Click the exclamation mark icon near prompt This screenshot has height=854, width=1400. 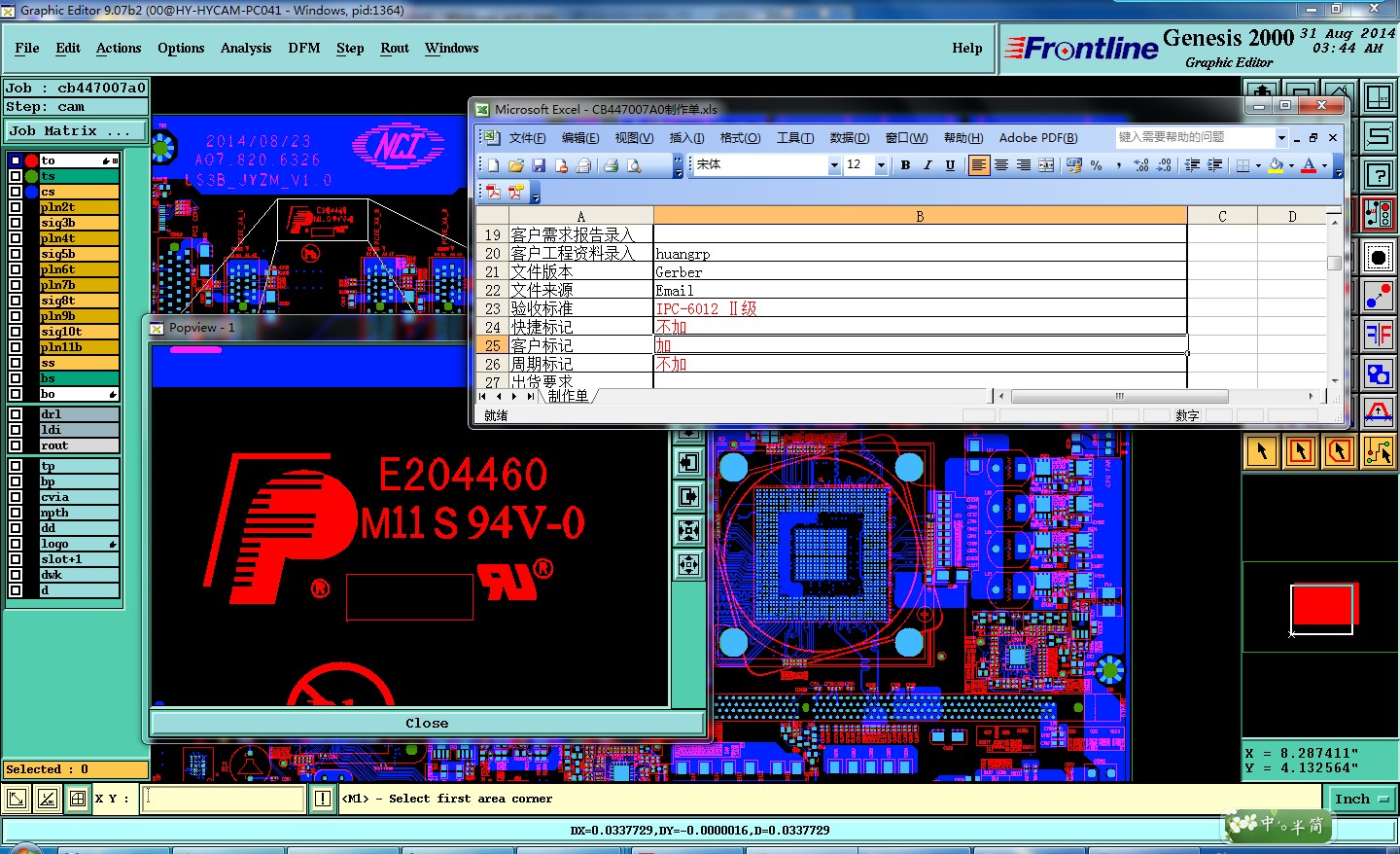pos(323,800)
